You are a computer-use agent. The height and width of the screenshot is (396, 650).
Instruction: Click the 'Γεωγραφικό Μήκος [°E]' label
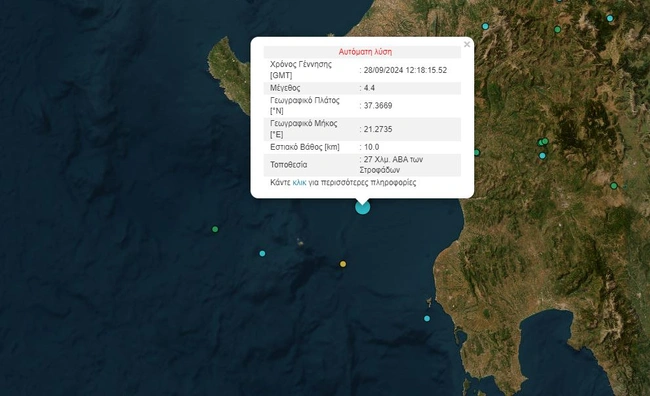click(303, 129)
